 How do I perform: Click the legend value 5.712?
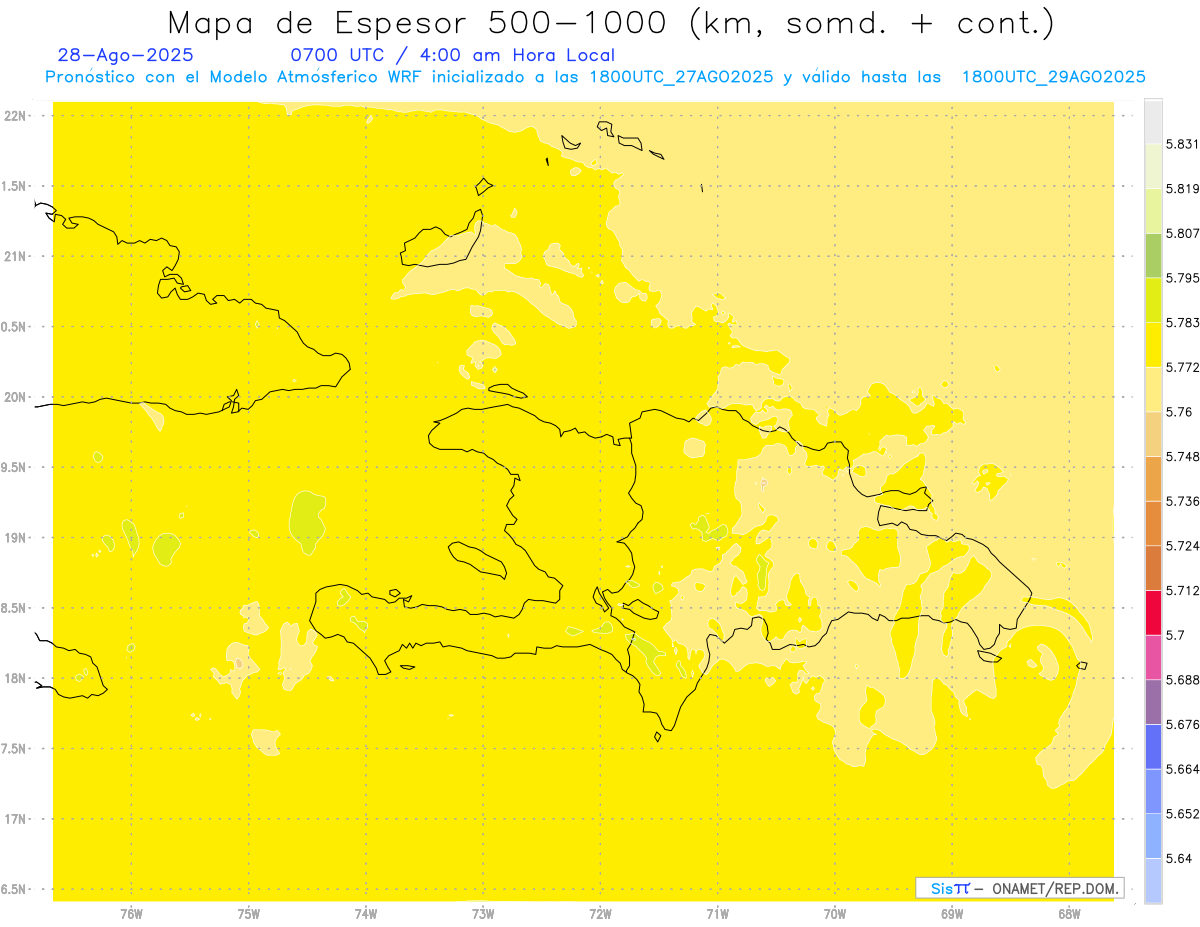(1183, 590)
